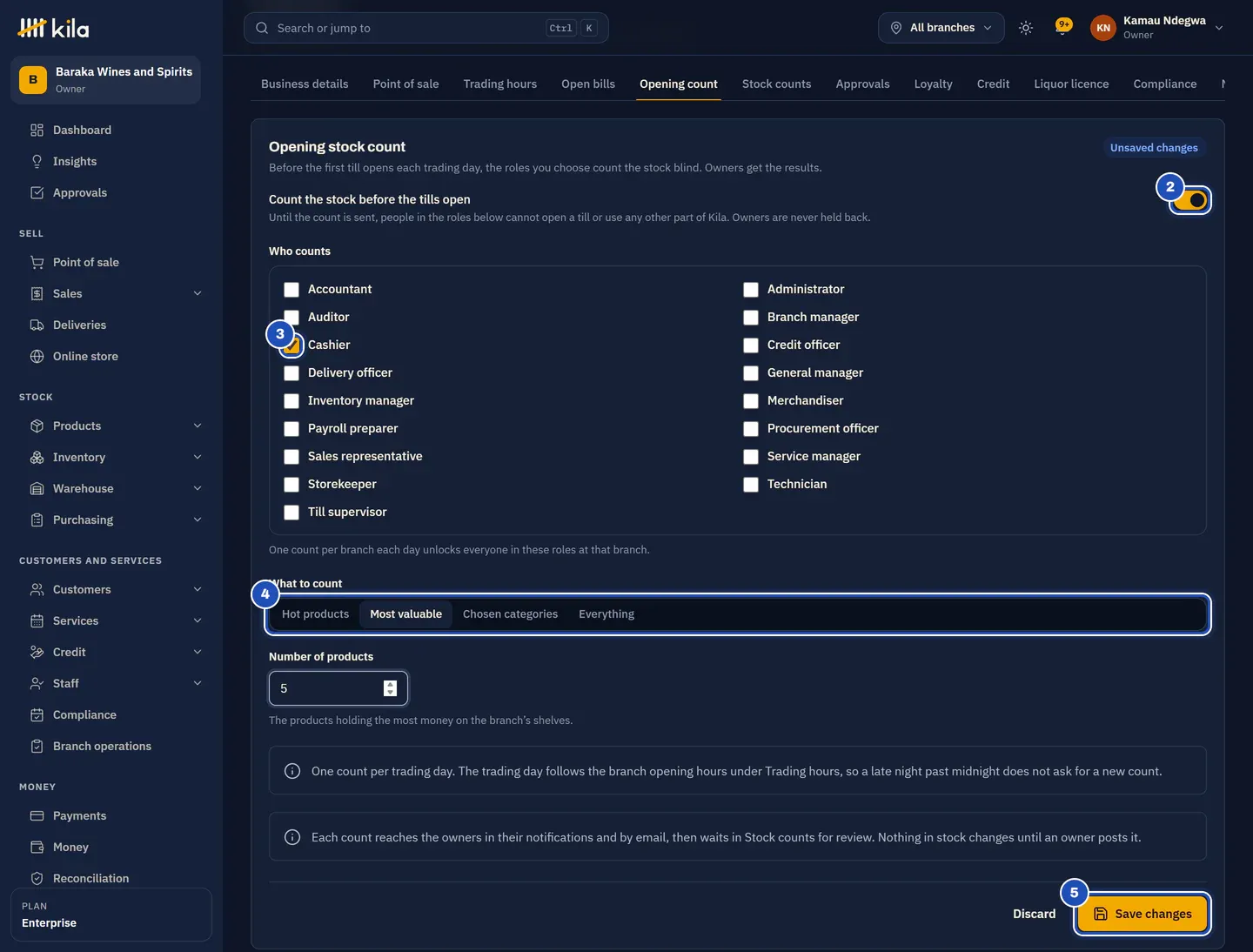Click the Reconciliation shield icon
The image size is (1253, 952).
pyautogui.click(x=37, y=878)
